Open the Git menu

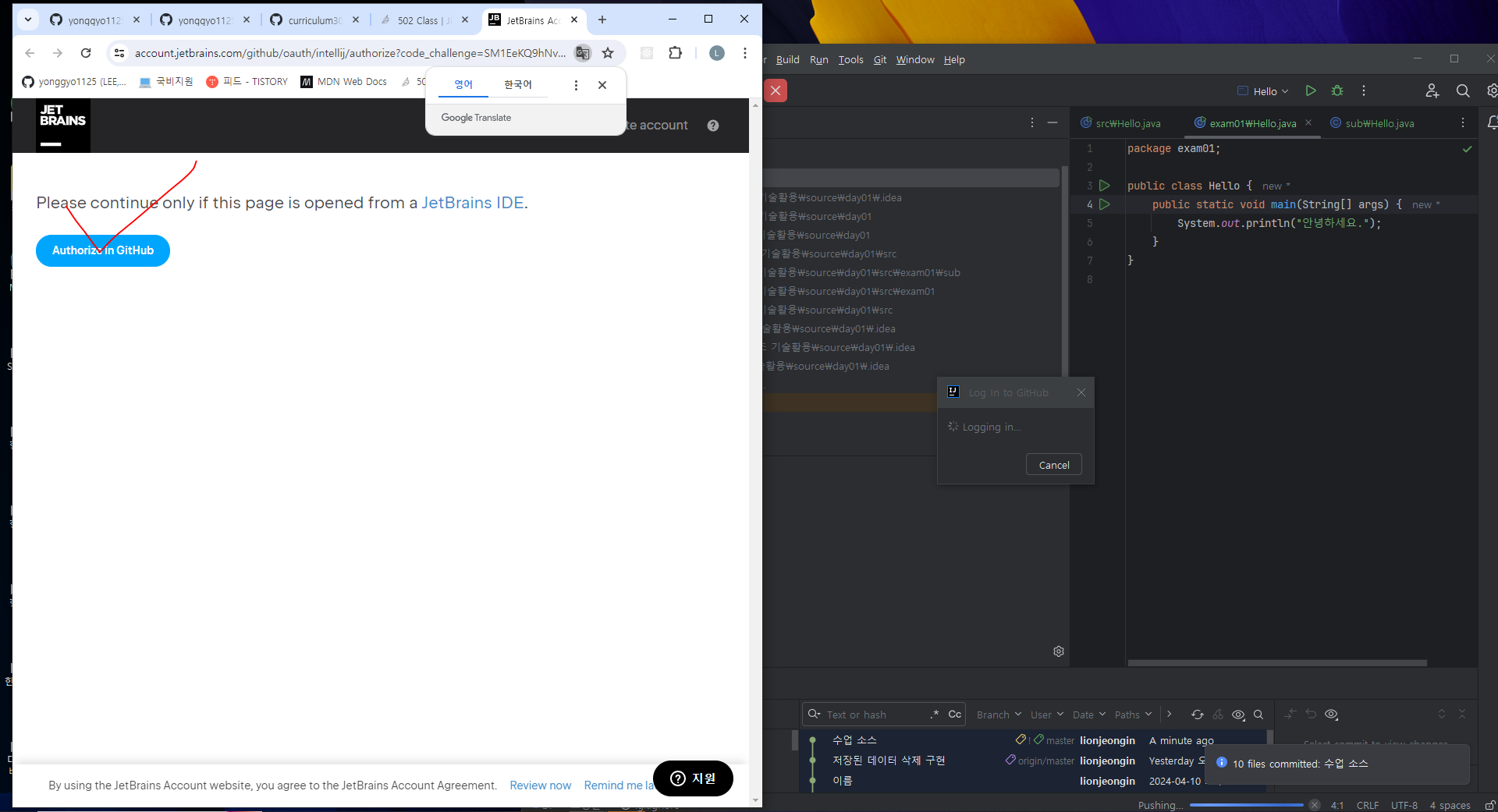point(880,59)
